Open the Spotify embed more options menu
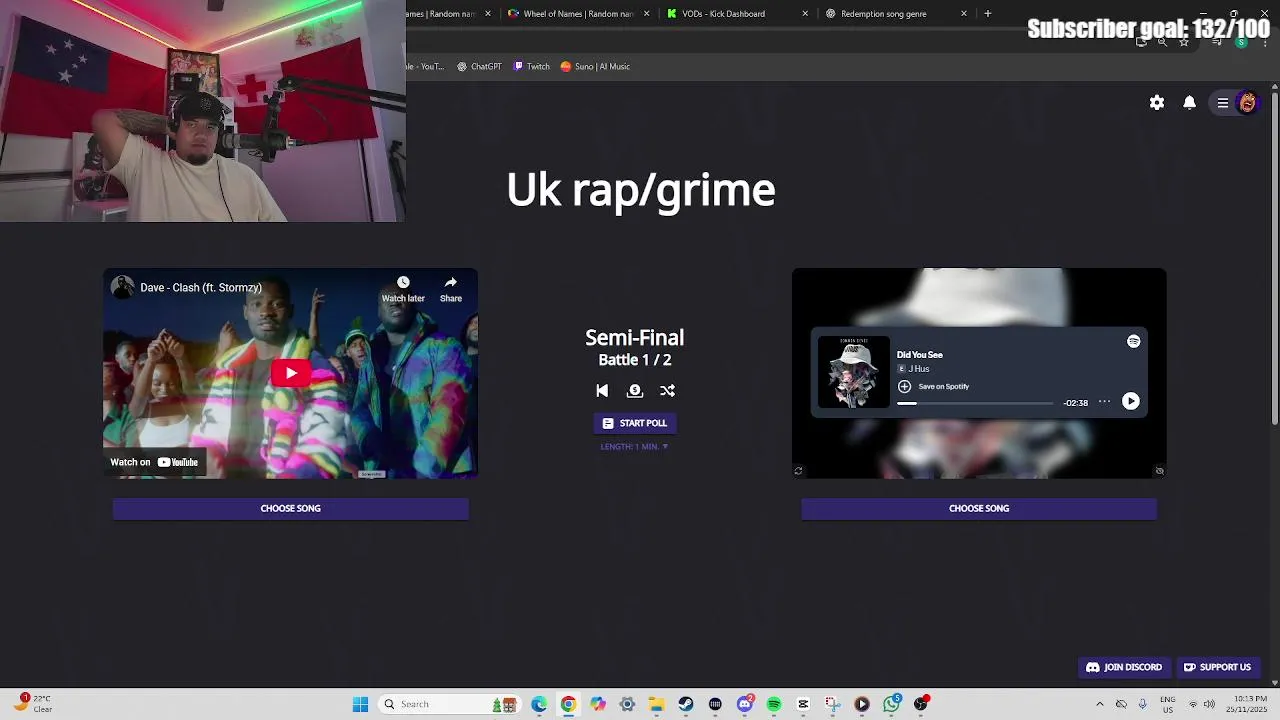1280x720 pixels. point(1104,402)
